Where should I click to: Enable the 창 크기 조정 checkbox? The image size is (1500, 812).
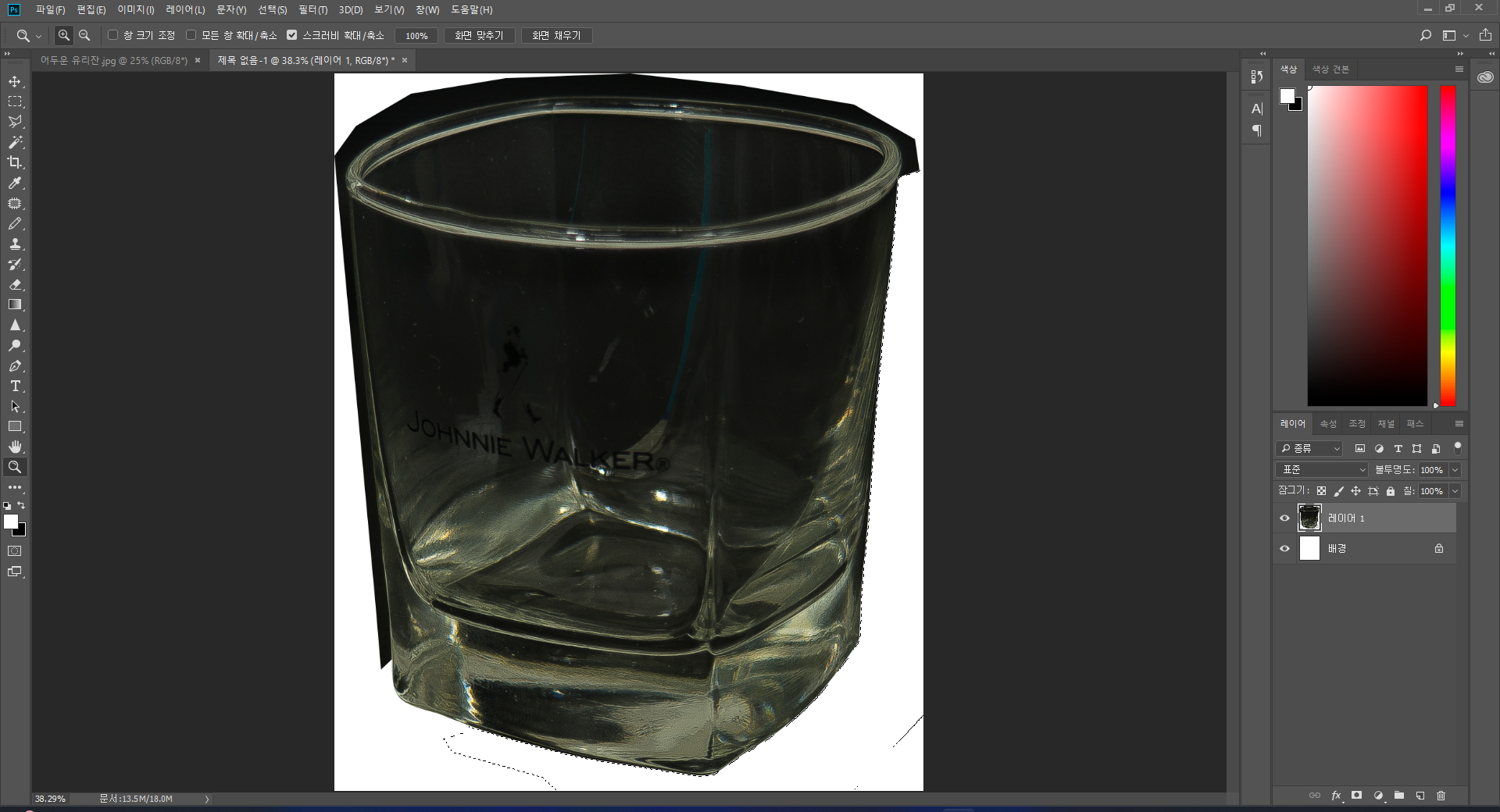click(112, 35)
